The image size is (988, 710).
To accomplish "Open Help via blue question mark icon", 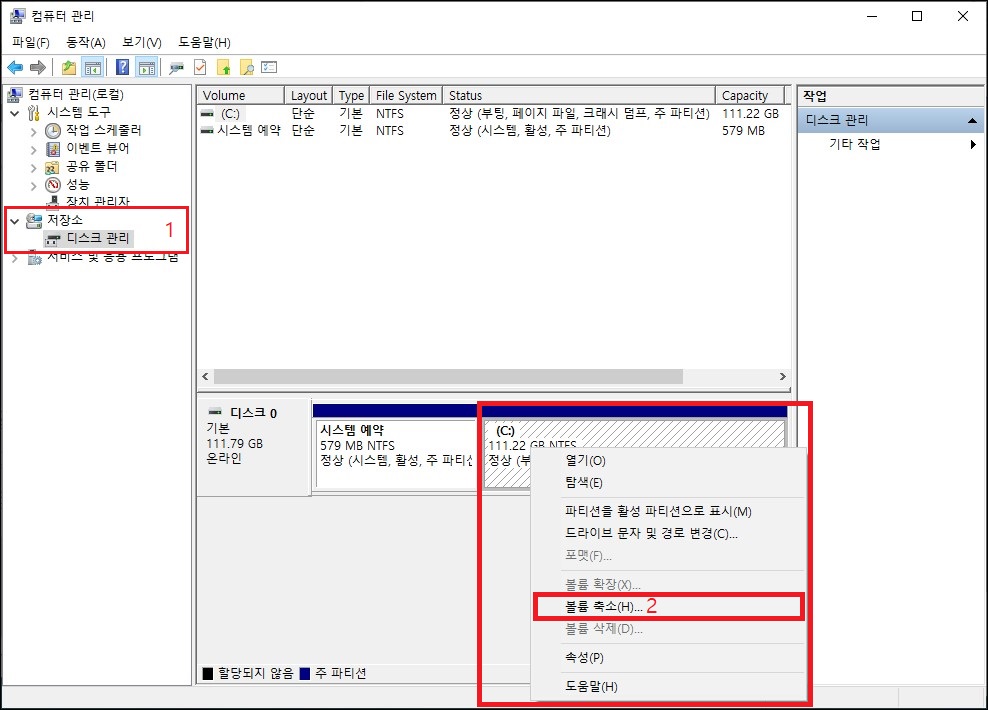I will tap(122, 67).
